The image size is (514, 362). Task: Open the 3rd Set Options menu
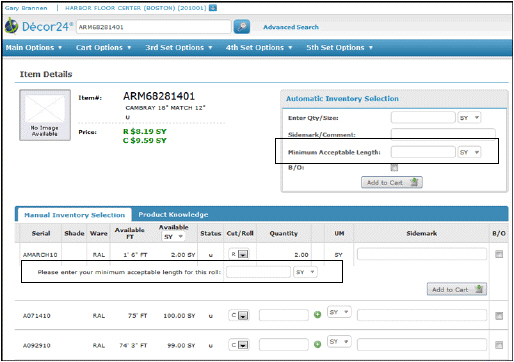pyautogui.click(x=179, y=48)
